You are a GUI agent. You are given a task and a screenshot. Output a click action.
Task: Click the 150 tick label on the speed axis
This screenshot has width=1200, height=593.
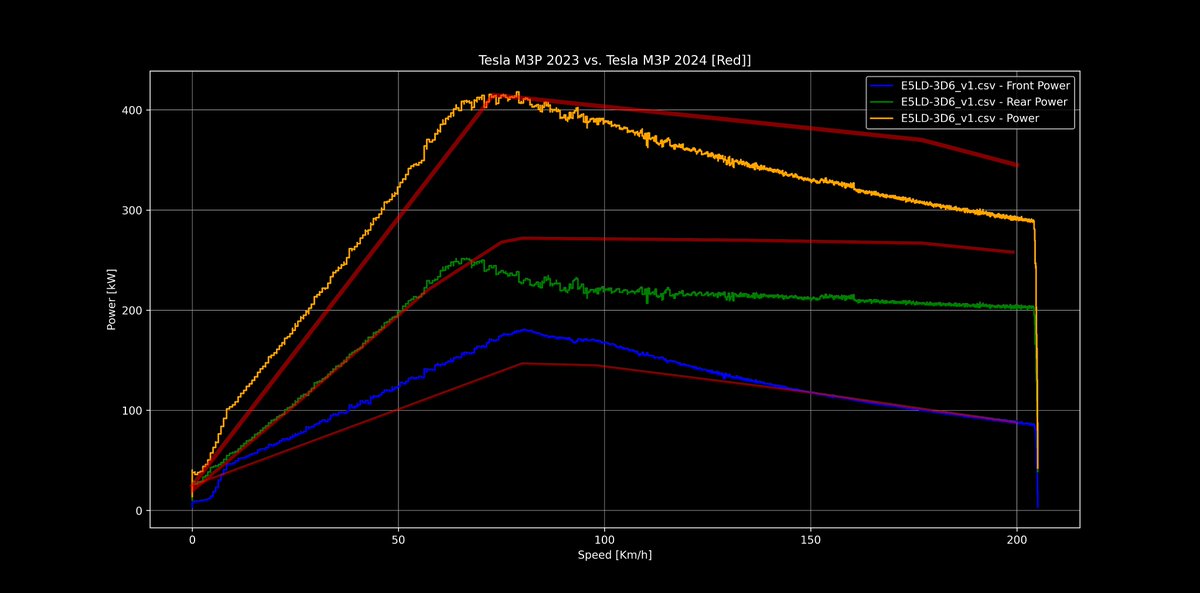(811, 538)
